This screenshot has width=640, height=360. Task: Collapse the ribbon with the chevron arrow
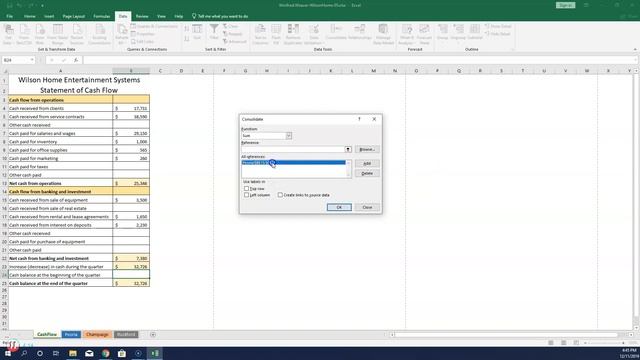click(x=635, y=49)
